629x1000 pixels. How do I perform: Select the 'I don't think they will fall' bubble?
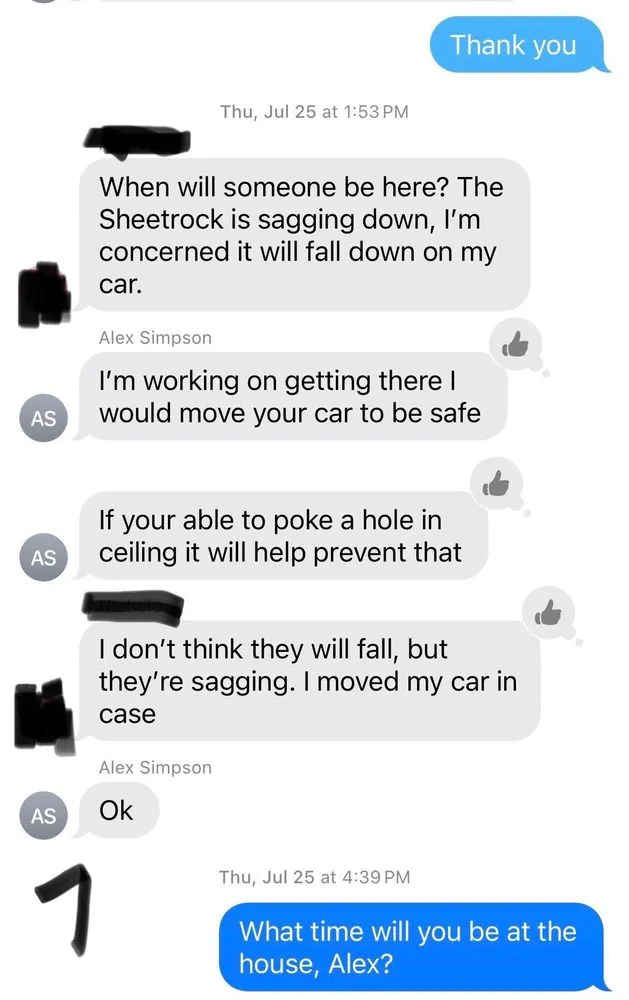coord(309,680)
